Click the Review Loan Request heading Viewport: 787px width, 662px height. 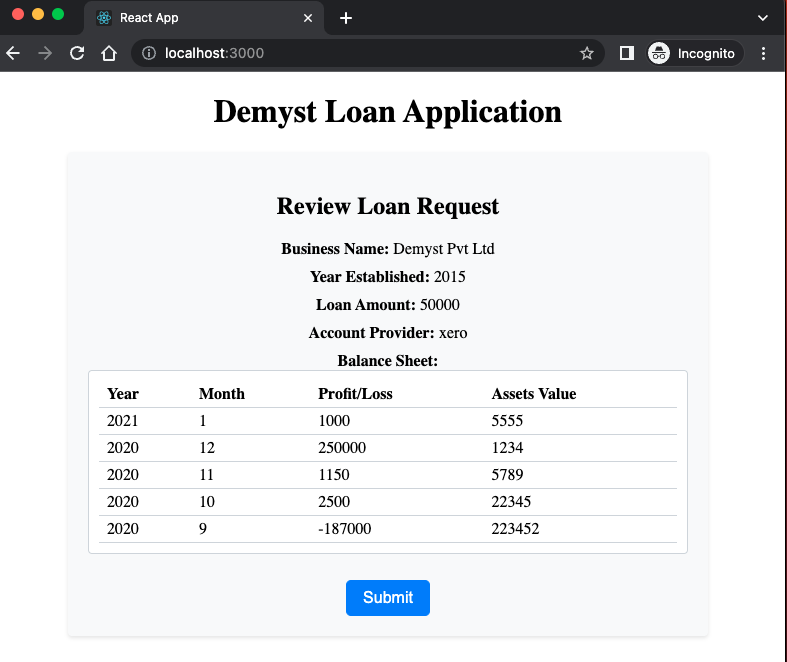tap(387, 206)
